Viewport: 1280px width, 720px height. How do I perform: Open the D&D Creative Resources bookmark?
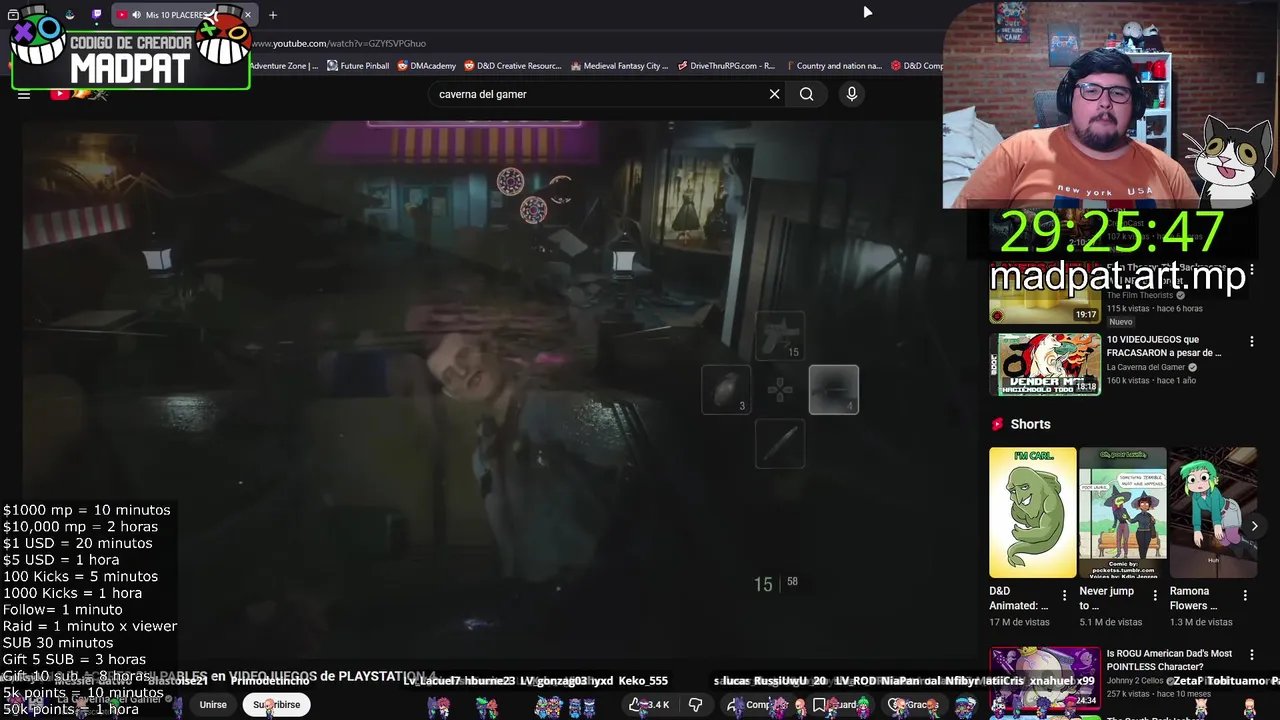pos(513,66)
